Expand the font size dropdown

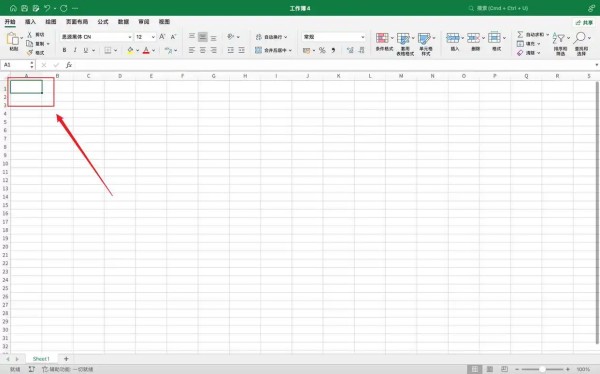[x=153, y=37]
